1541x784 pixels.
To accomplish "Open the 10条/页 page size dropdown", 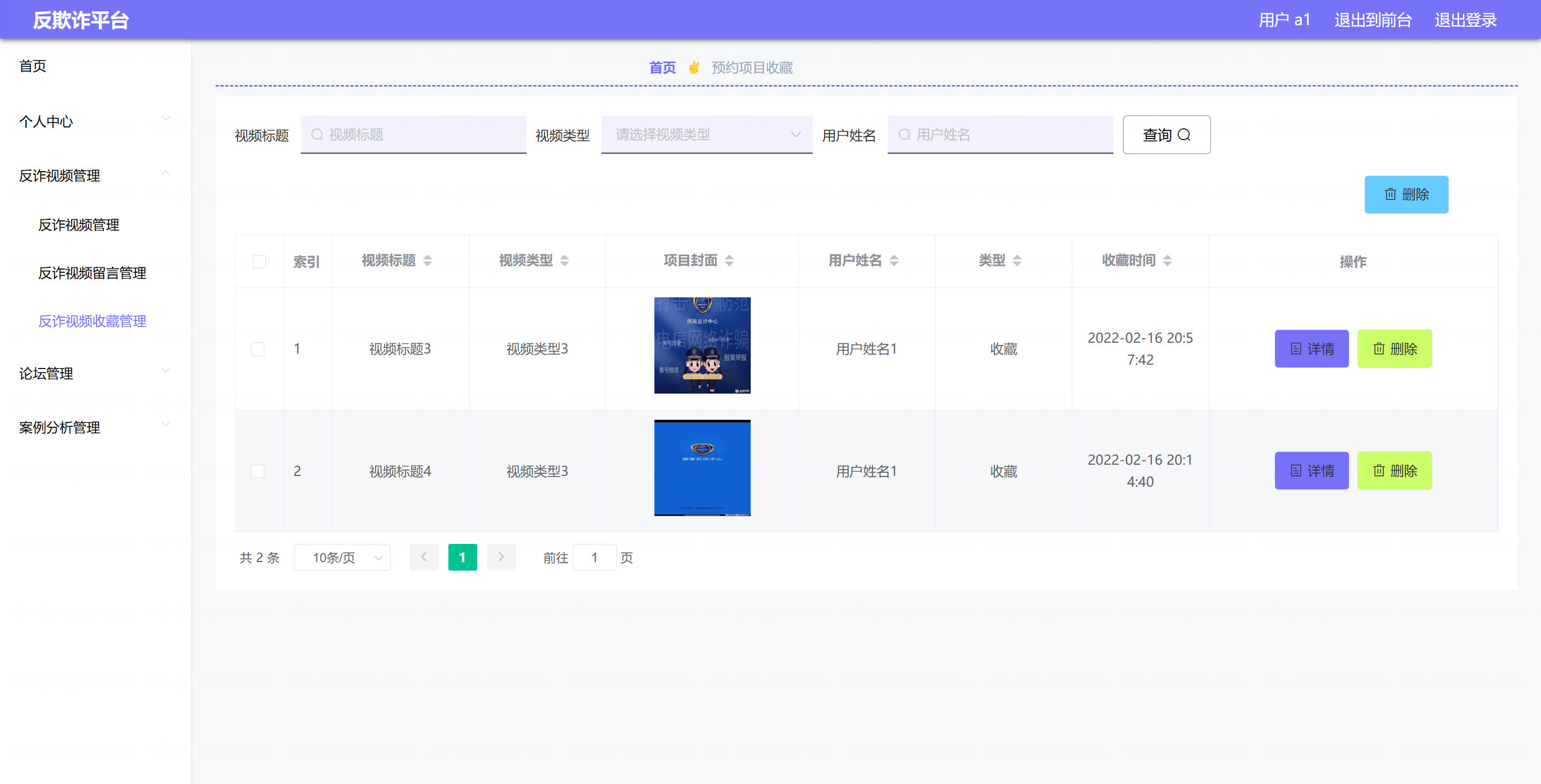I will pyautogui.click(x=342, y=557).
